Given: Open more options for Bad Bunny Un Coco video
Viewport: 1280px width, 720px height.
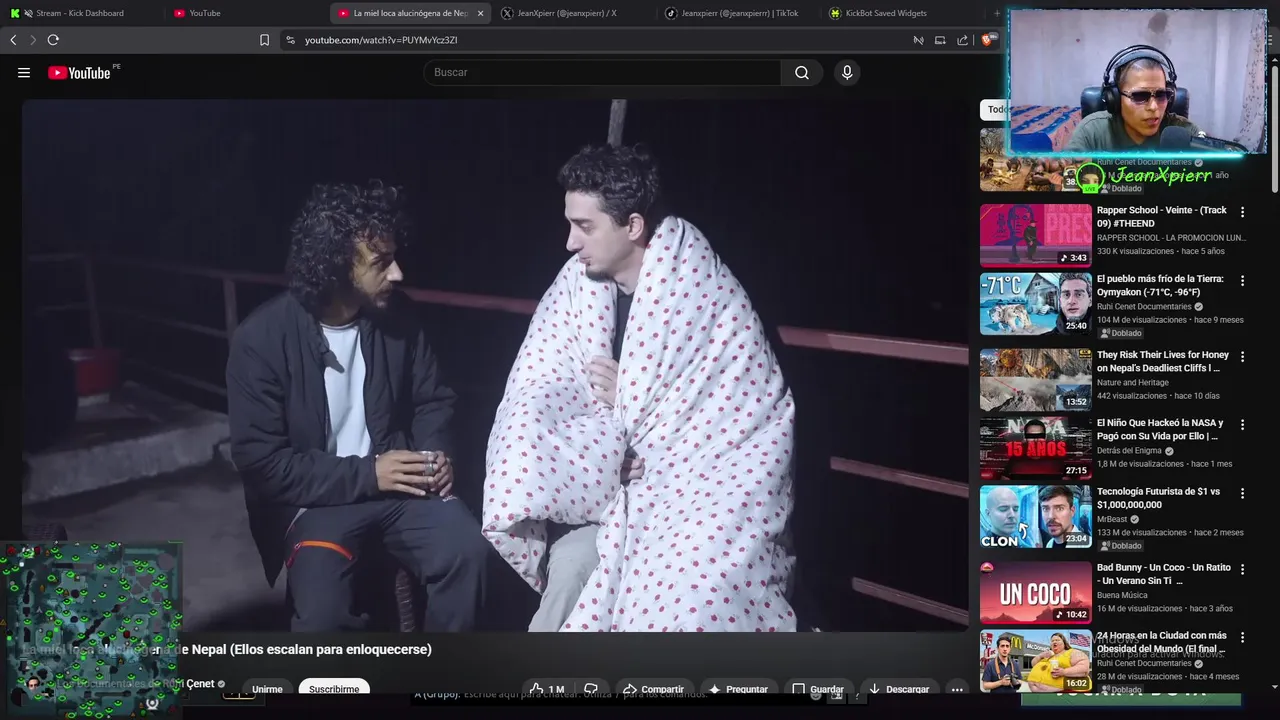Looking at the screenshot, I should (x=1242, y=569).
